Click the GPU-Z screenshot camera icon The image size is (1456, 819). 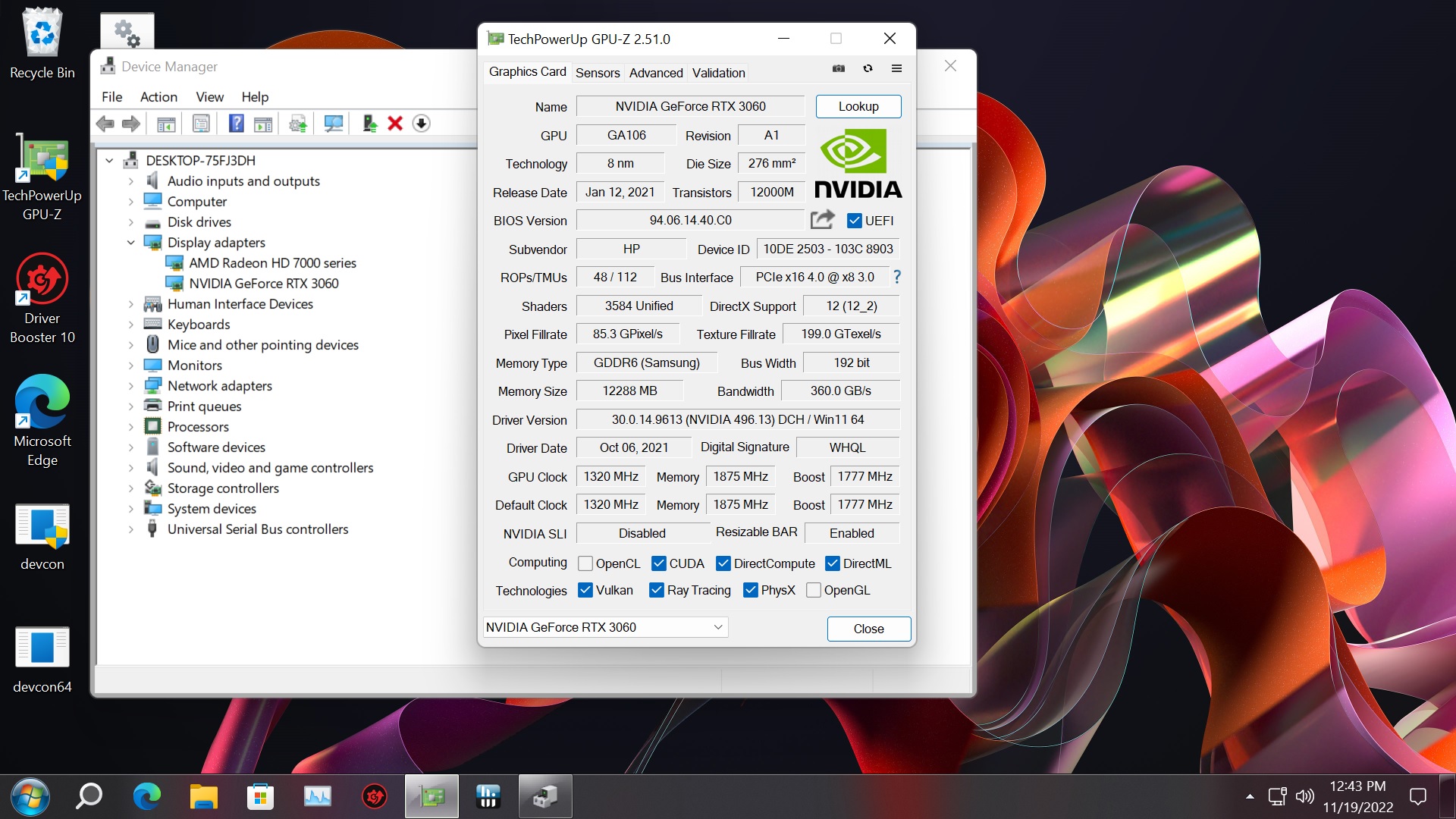pyautogui.click(x=838, y=68)
